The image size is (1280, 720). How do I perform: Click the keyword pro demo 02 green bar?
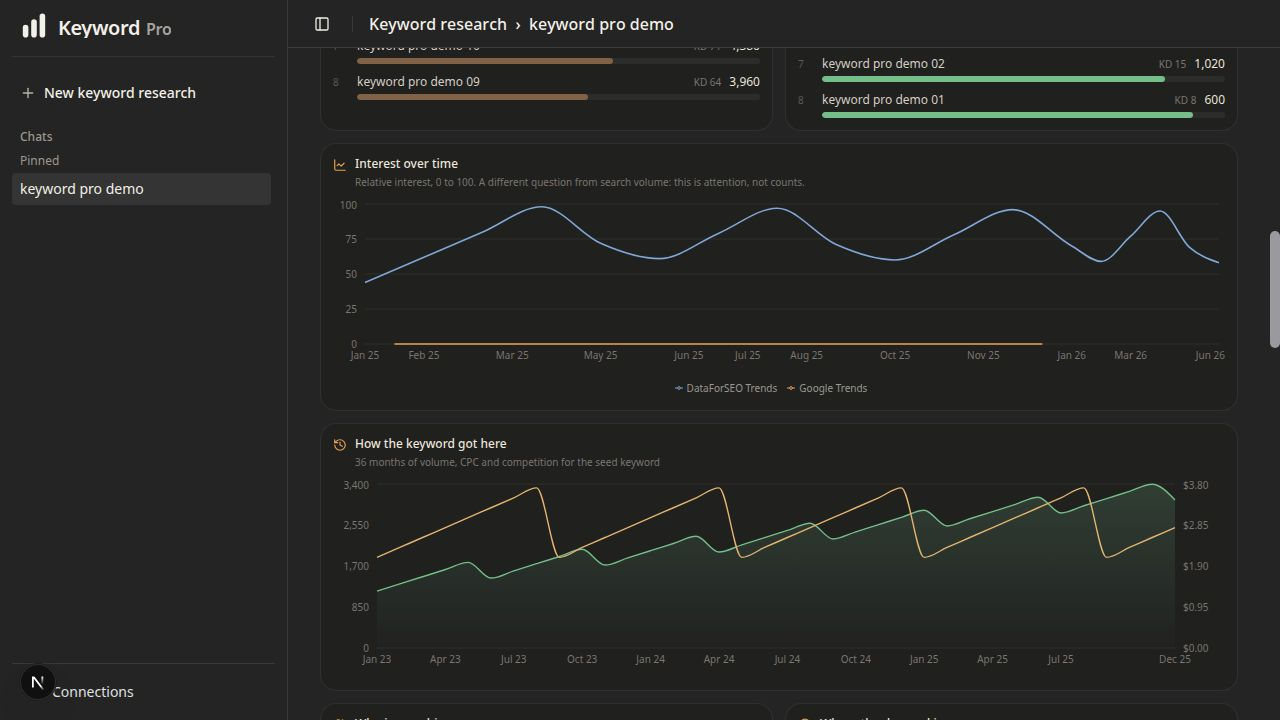[x=993, y=79]
